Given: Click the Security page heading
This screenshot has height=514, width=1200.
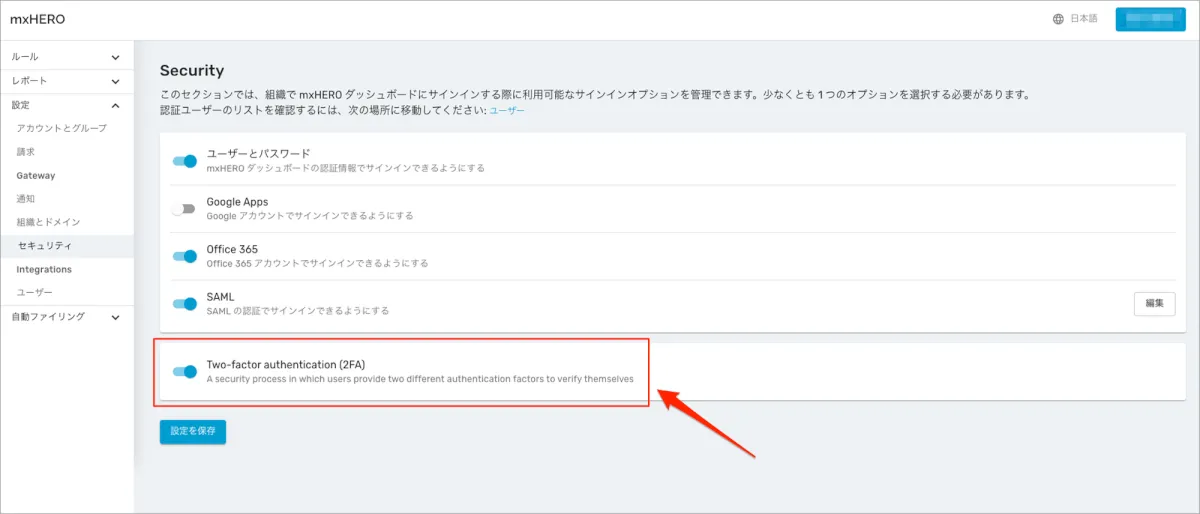Looking at the screenshot, I should (192, 71).
